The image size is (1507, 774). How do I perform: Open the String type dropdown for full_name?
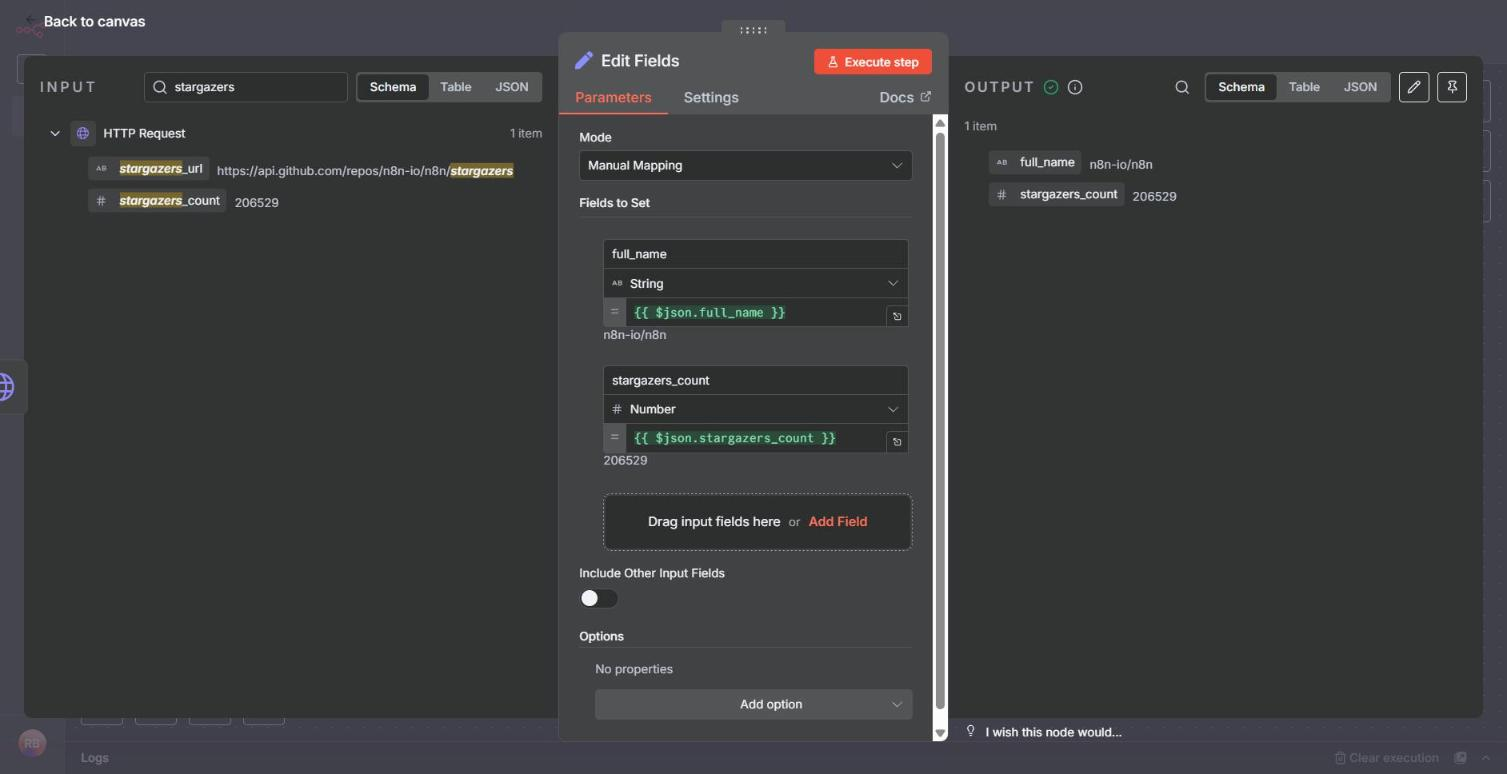[x=756, y=283]
